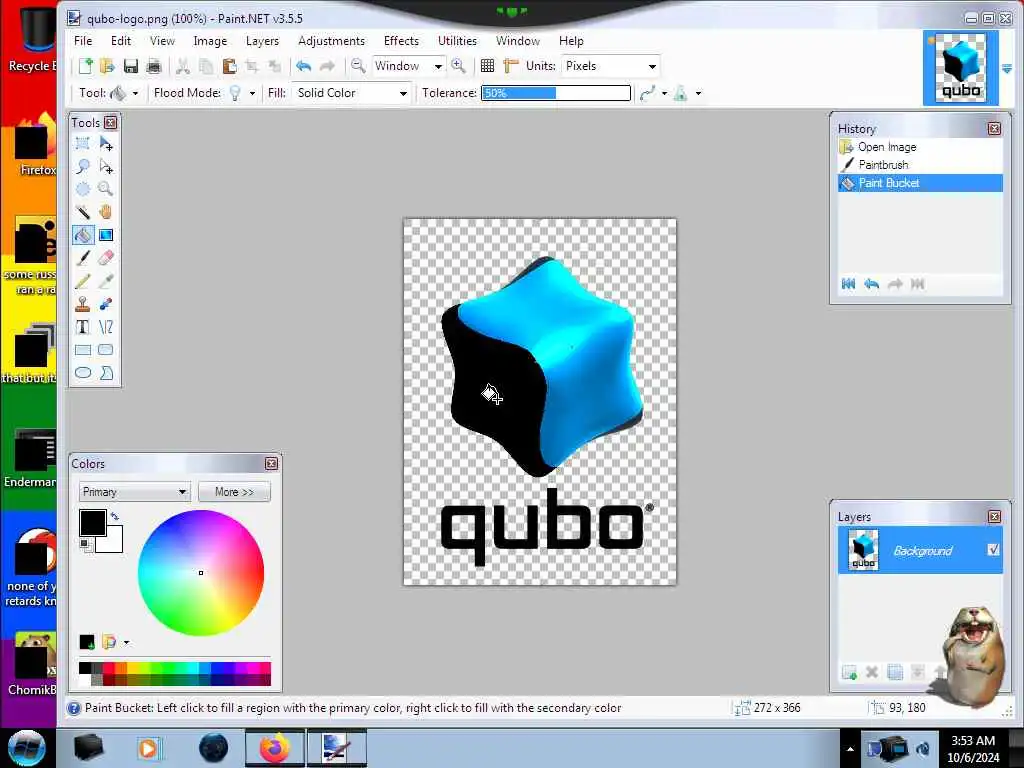Click the Print toolbar icon
Screen dimensions: 1024x768
[153, 66]
